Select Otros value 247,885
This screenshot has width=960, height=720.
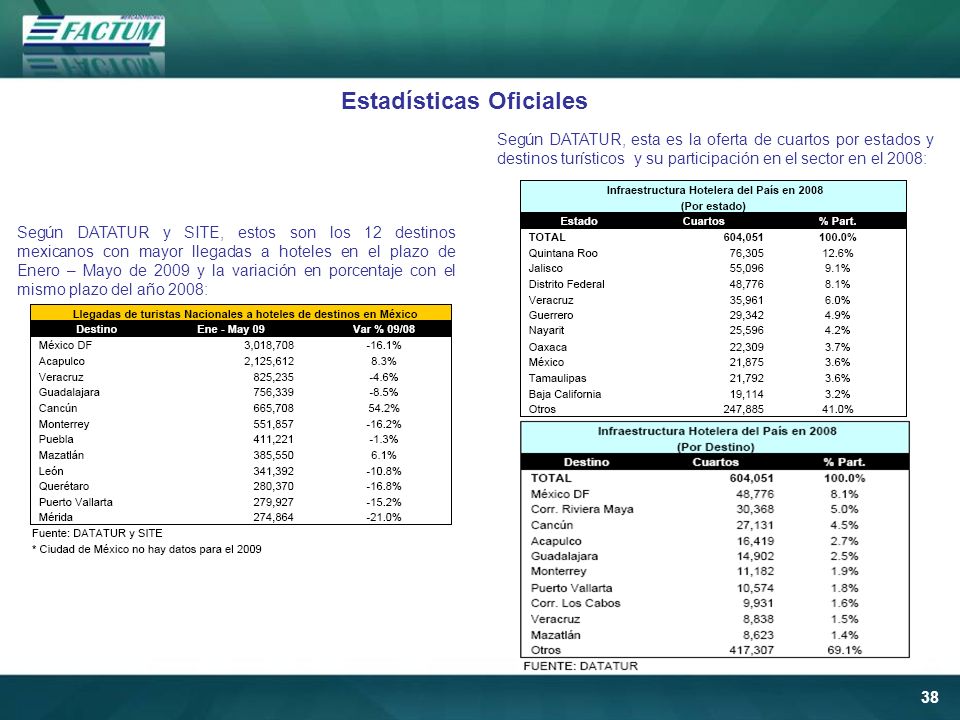point(743,409)
